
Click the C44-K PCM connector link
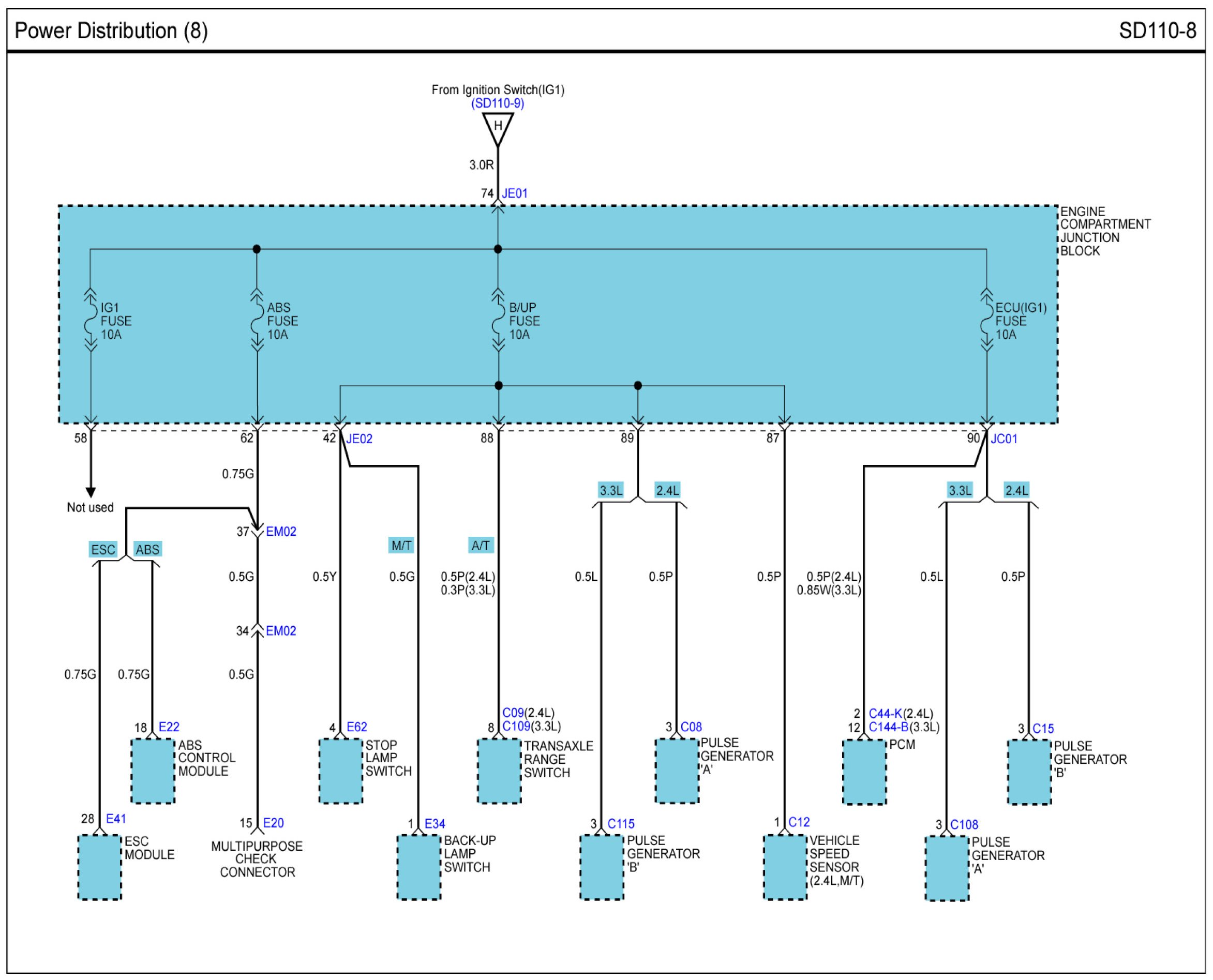point(885,714)
